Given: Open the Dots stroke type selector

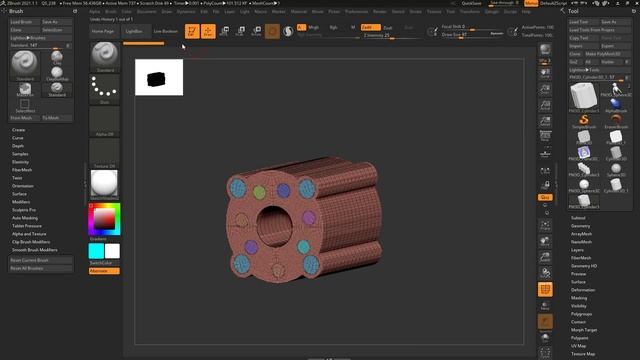Looking at the screenshot, I should (x=104, y=89).
